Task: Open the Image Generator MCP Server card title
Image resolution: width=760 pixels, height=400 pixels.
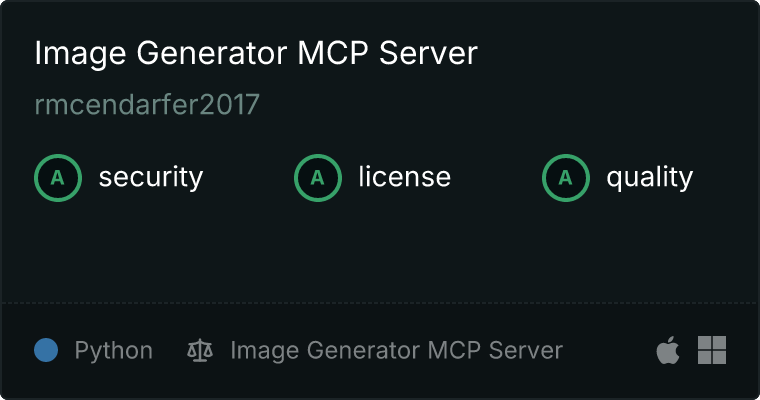Action: [x=256, y=53]
